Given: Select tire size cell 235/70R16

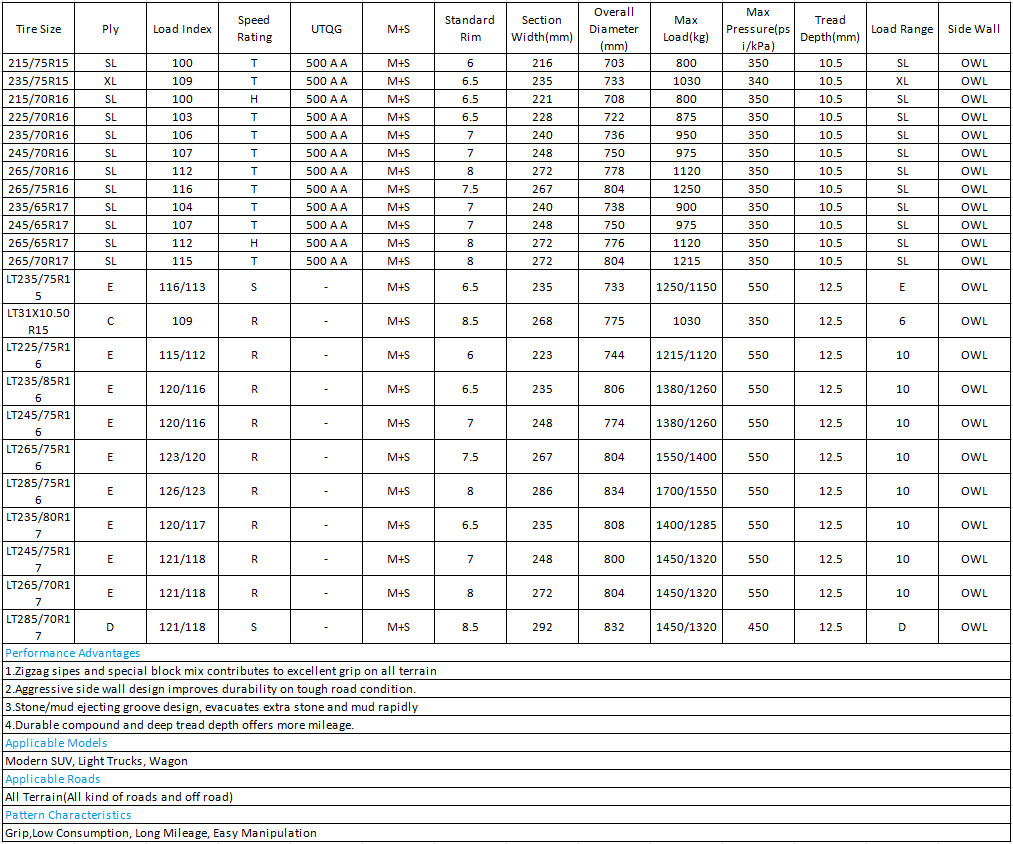Looking at the screenshot, I should point(38,135).
